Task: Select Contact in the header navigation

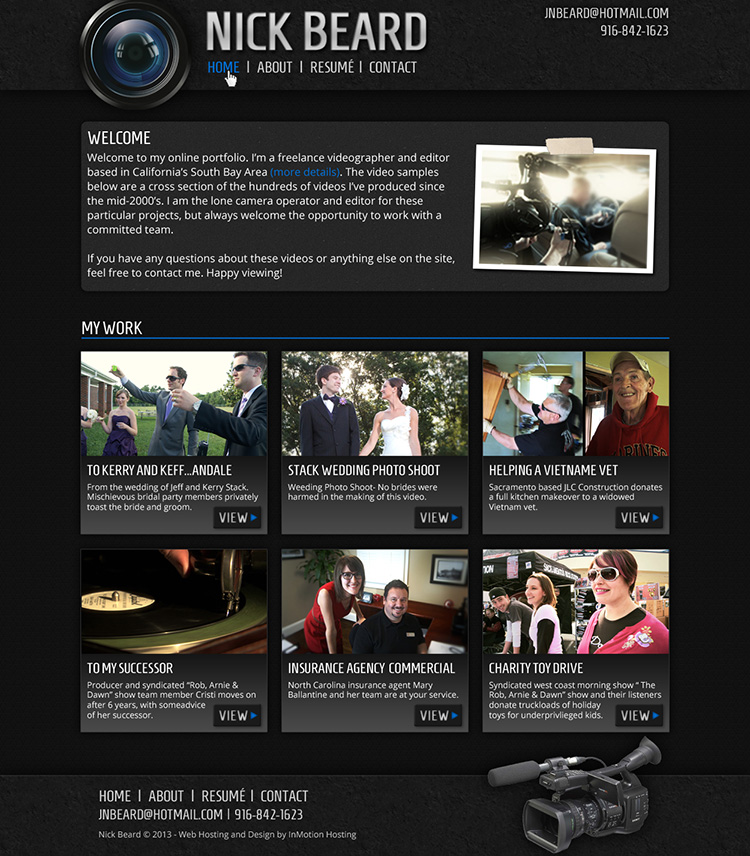Action: click(393, 67)
